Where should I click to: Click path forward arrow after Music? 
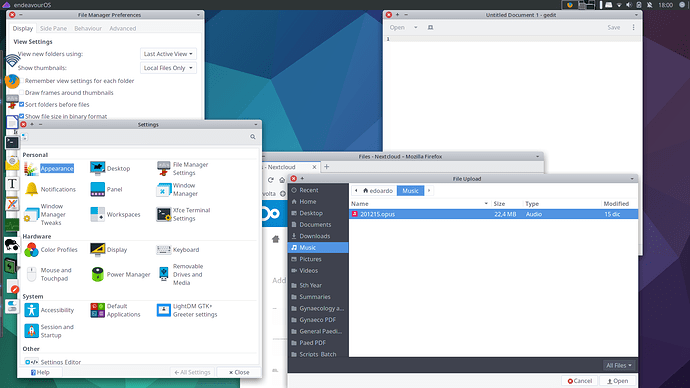[429, 190]
